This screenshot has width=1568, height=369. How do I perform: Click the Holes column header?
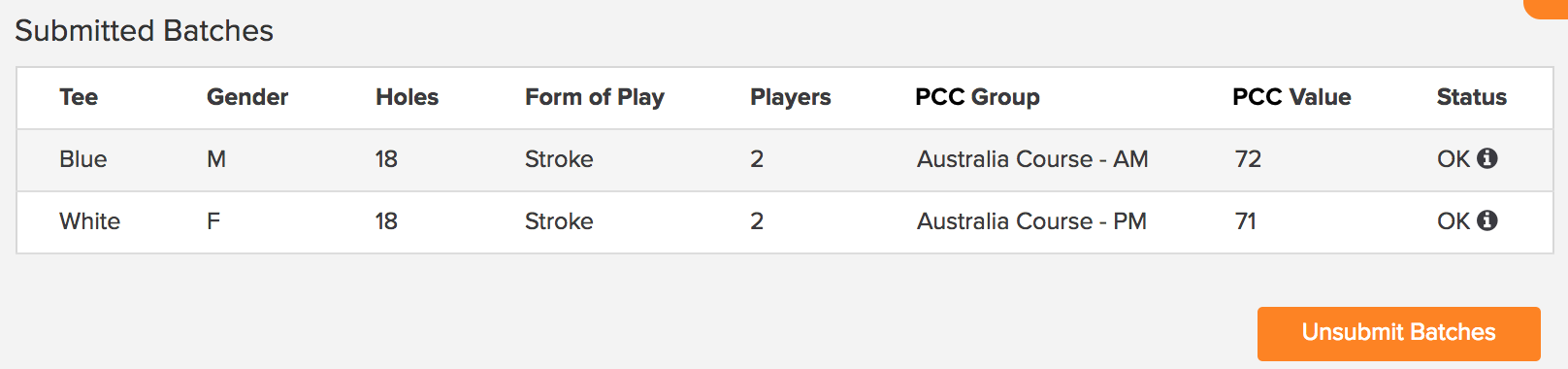[x=408, y=97]
